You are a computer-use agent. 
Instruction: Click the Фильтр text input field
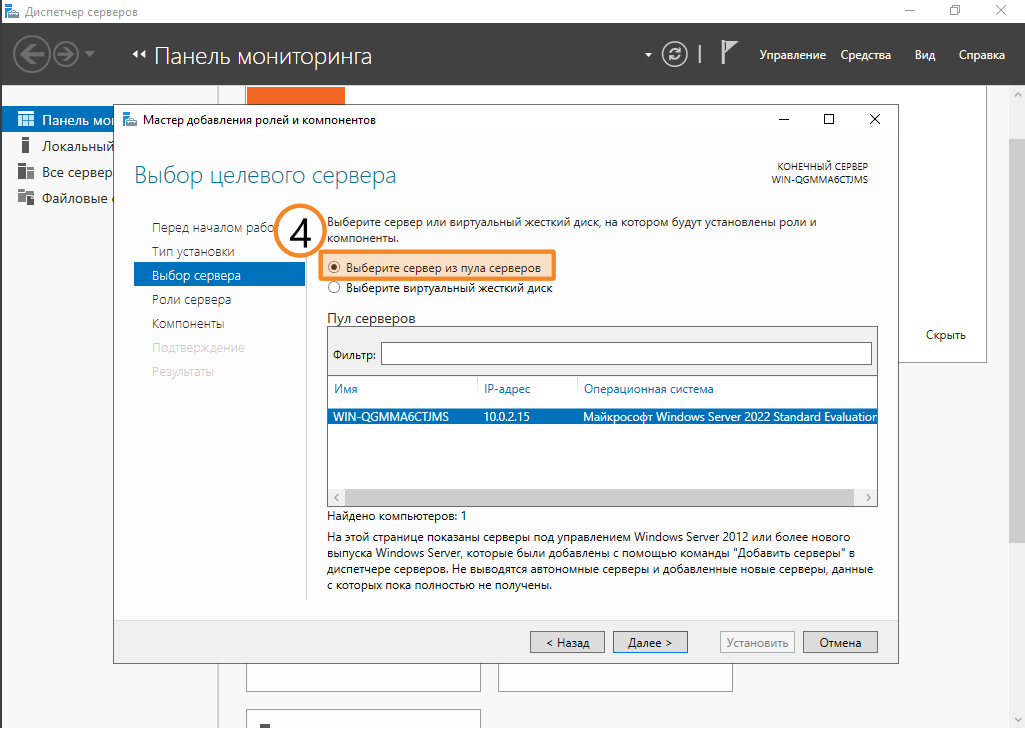(625, 354)
